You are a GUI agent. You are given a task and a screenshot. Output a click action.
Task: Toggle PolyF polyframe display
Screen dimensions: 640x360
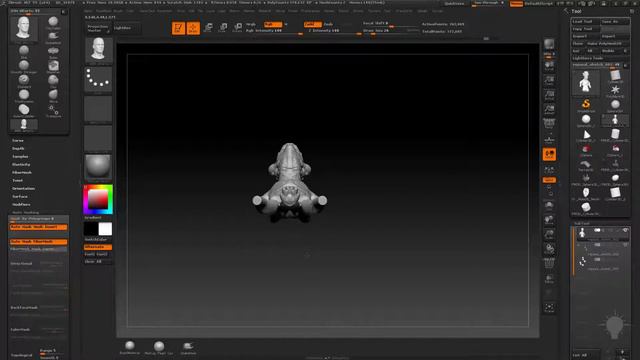tap(549, 263)
